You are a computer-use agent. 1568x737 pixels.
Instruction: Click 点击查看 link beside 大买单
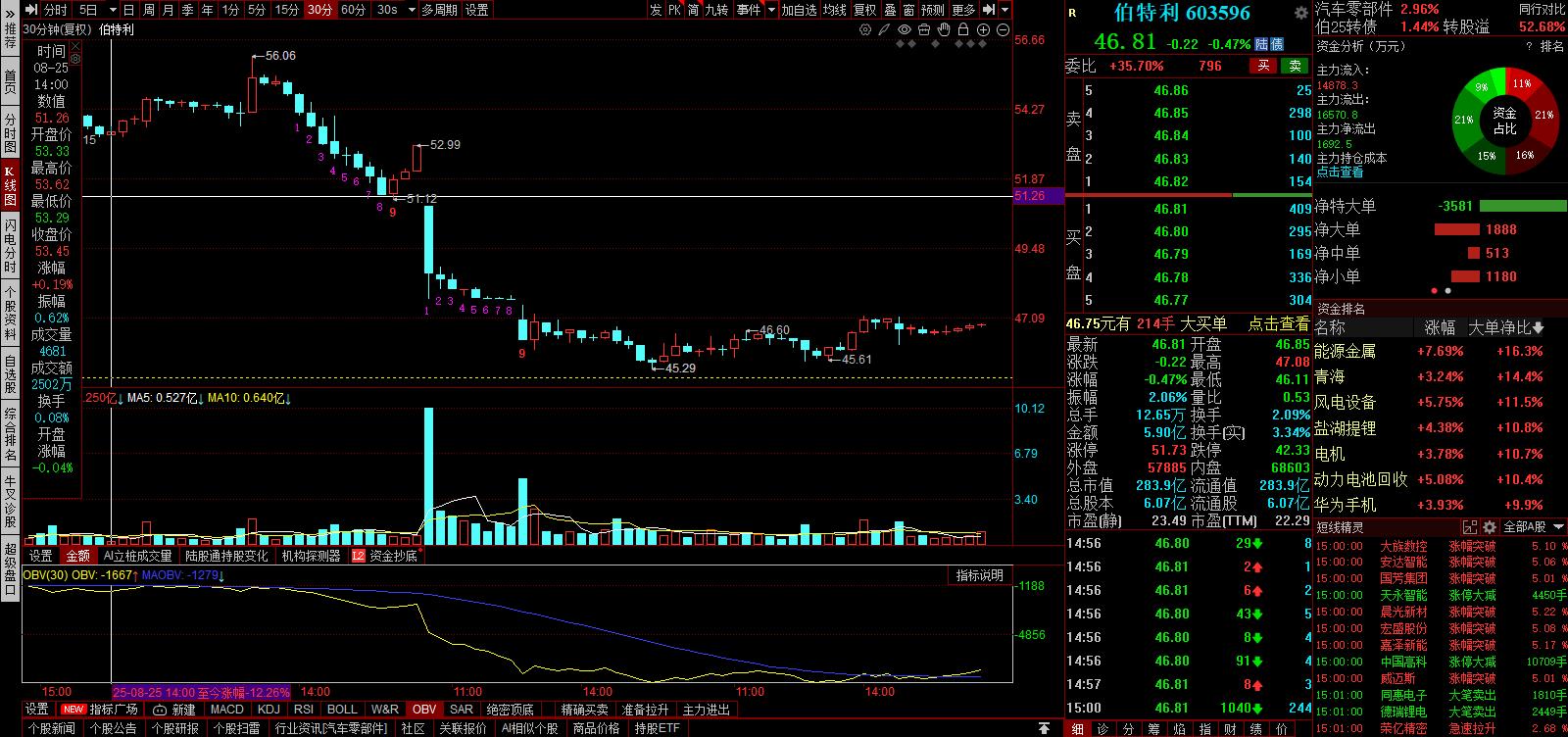(x=1279, y=323)
